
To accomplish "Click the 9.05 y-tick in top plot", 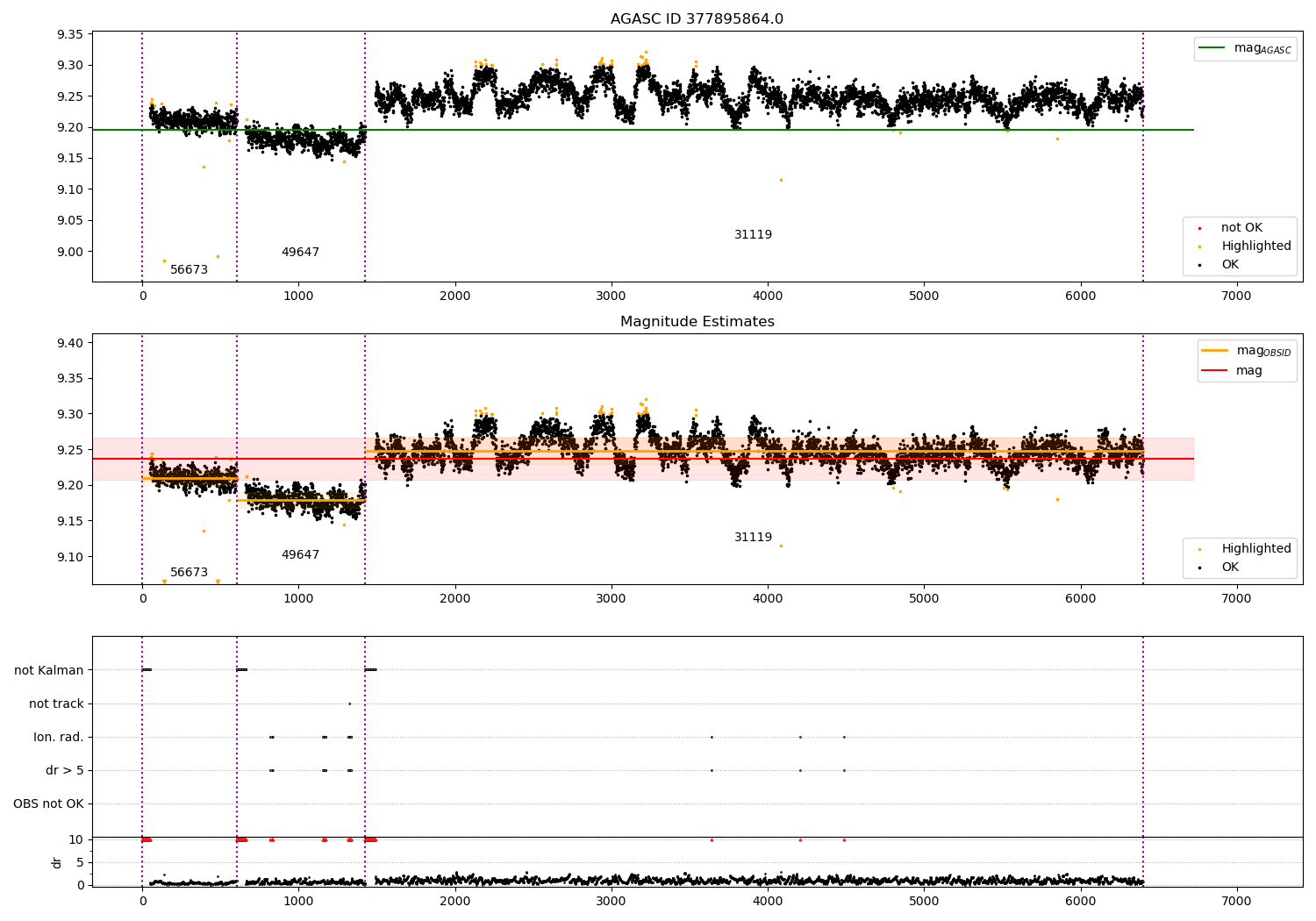I will (x=69, y=221).
